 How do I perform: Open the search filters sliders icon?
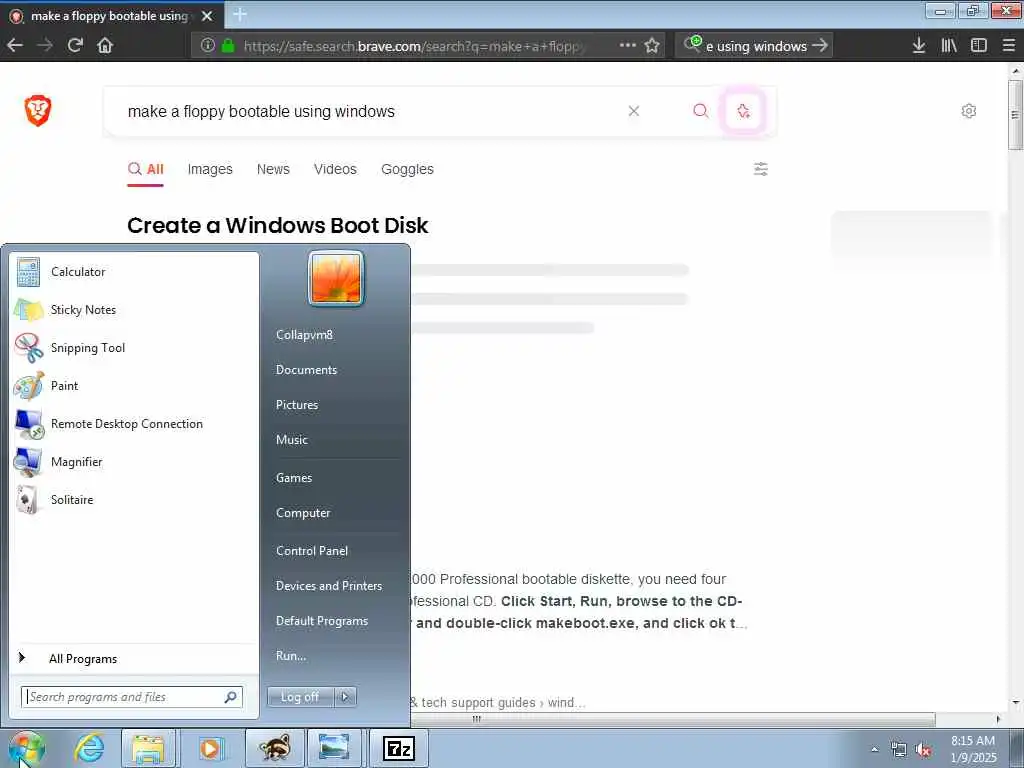761,169
